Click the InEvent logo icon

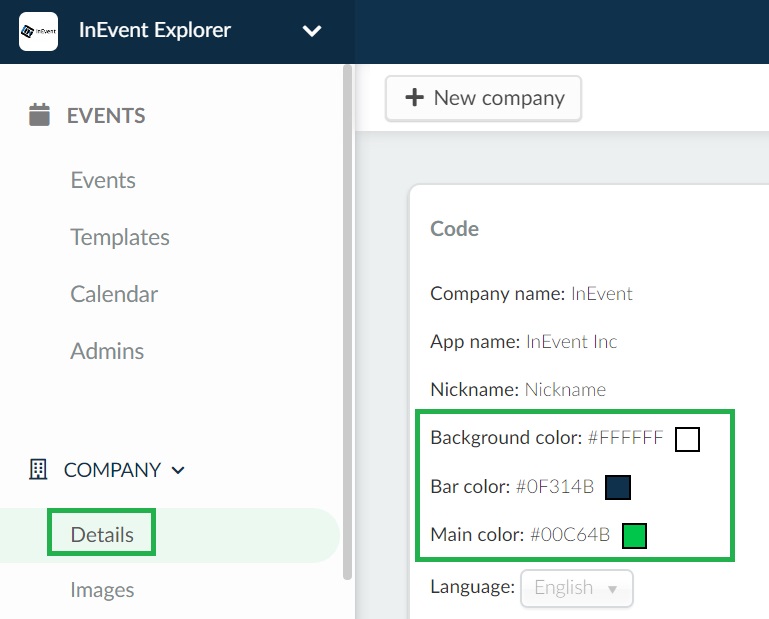click(38, 31)
